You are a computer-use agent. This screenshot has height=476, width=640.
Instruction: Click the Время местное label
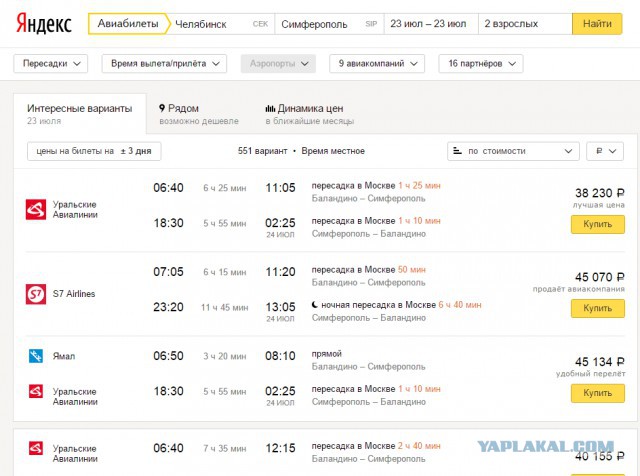pos(333,151)
